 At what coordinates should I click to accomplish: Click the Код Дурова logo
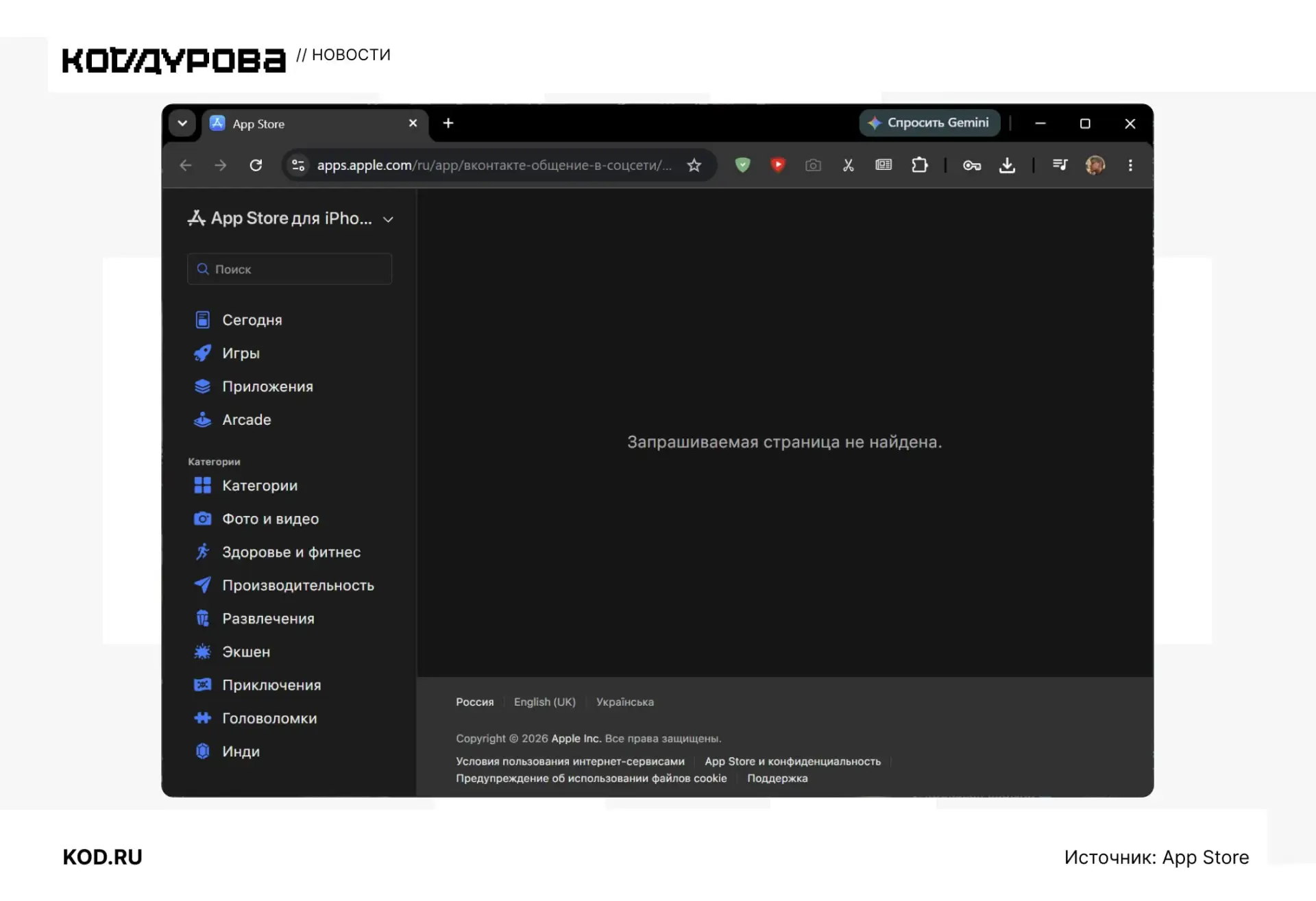174,61
